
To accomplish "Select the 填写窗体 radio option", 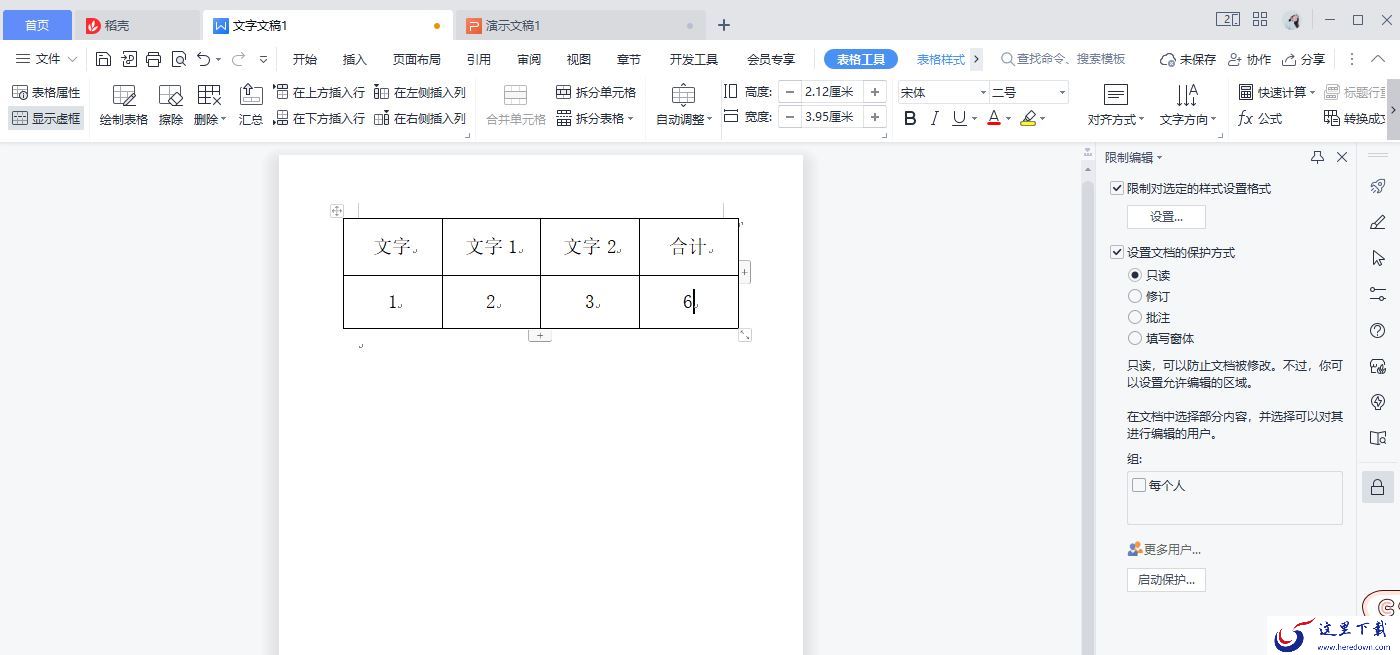I will tap(1135, 338).
